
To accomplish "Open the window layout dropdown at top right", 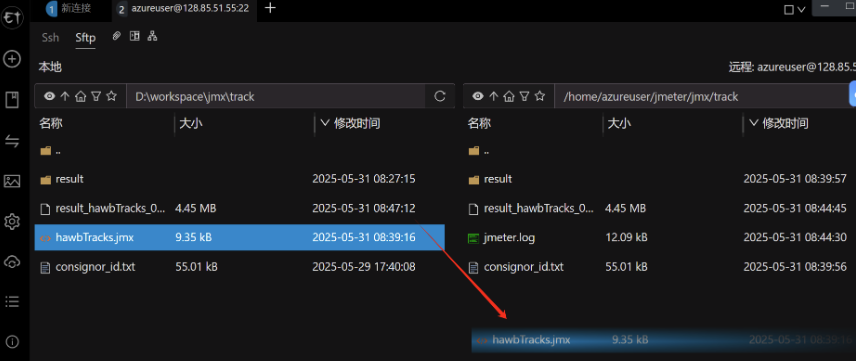I will click(794, 9).
